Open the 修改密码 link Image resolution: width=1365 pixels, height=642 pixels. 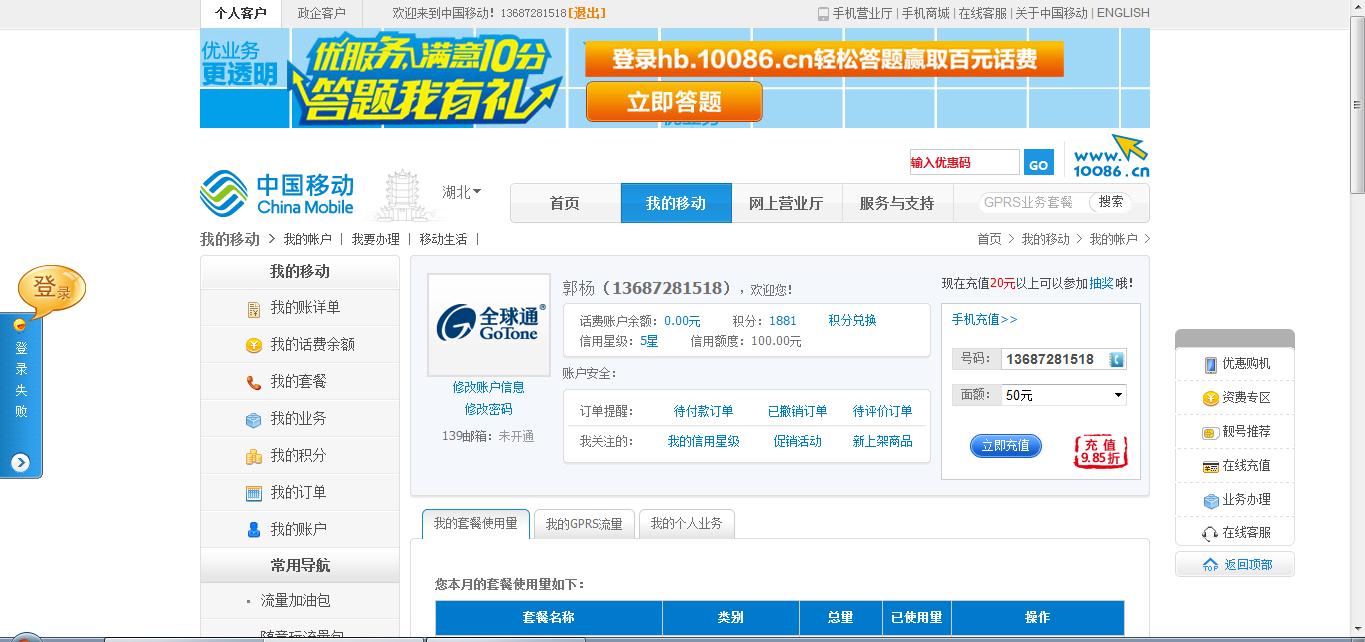488,409
